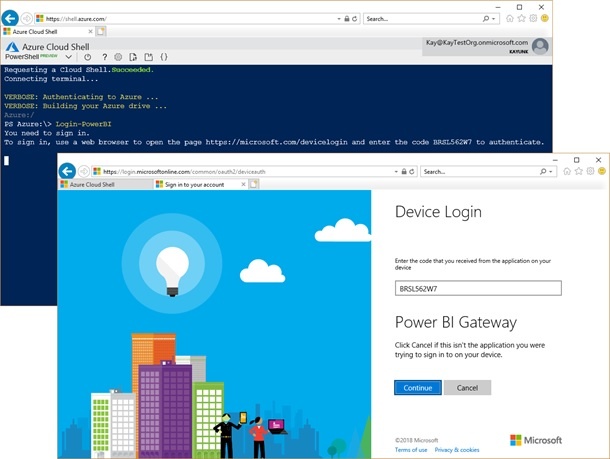Go back in the front browser window
The width and height of the screenshot is (610, 459).
(x=67, y=171)
